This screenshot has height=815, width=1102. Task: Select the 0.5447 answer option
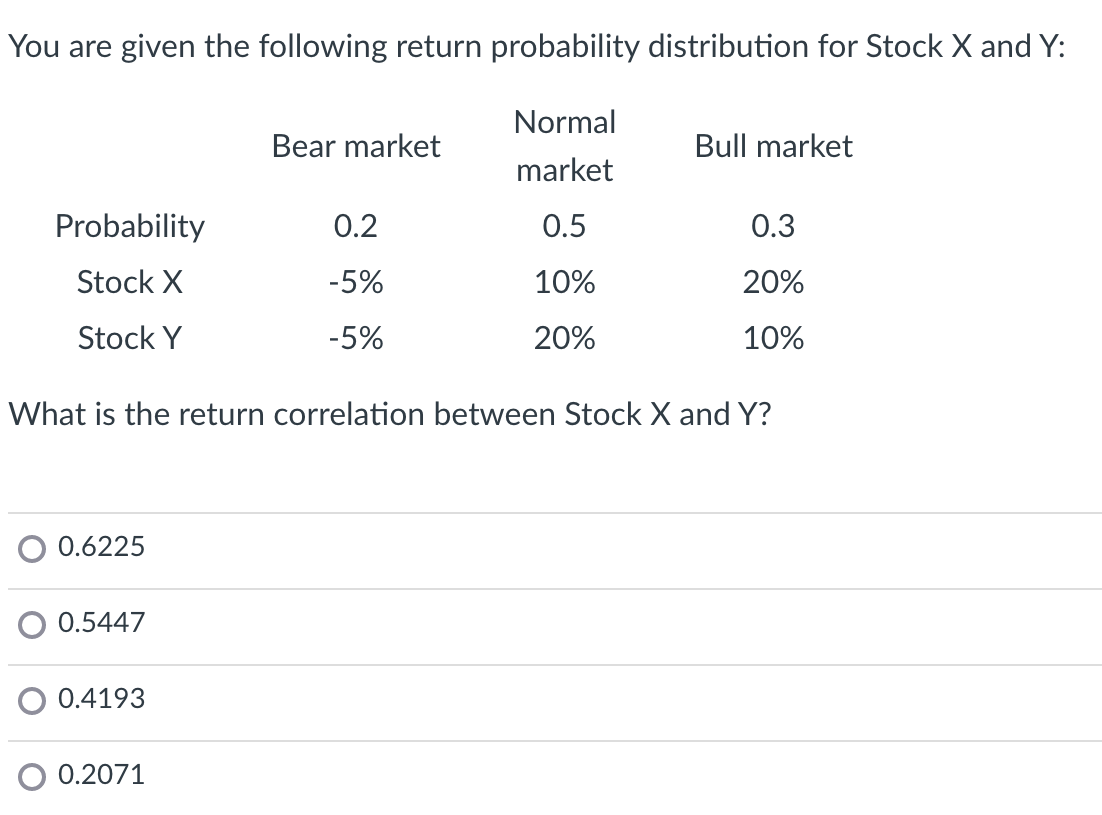pyautogui.click(x=101, y=623)
